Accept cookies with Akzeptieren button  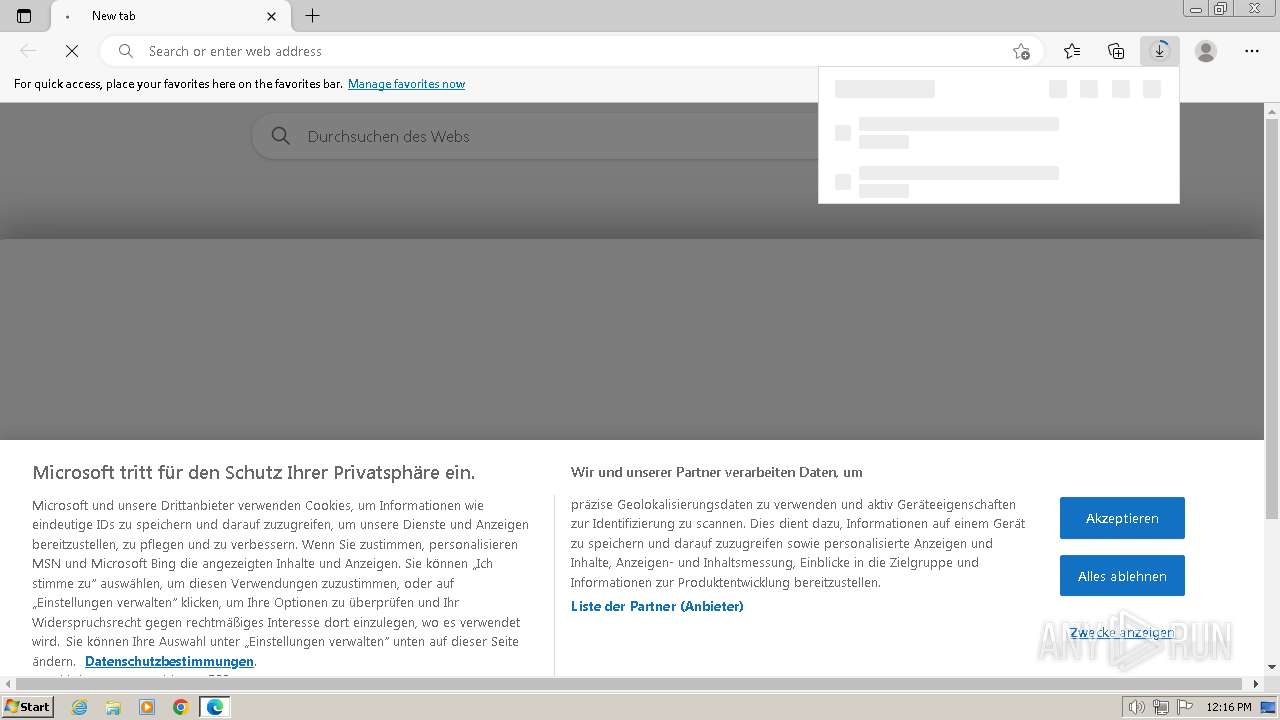coord(1122,518)
